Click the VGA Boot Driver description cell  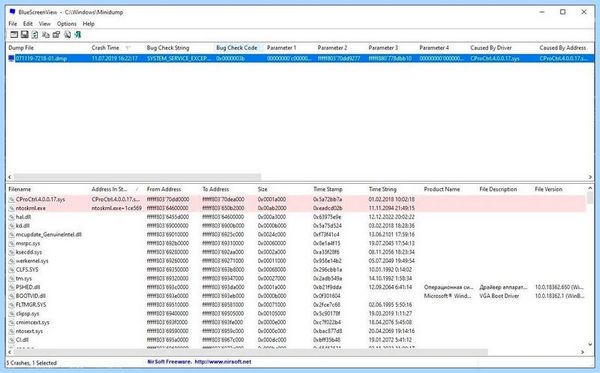[499, 296]
